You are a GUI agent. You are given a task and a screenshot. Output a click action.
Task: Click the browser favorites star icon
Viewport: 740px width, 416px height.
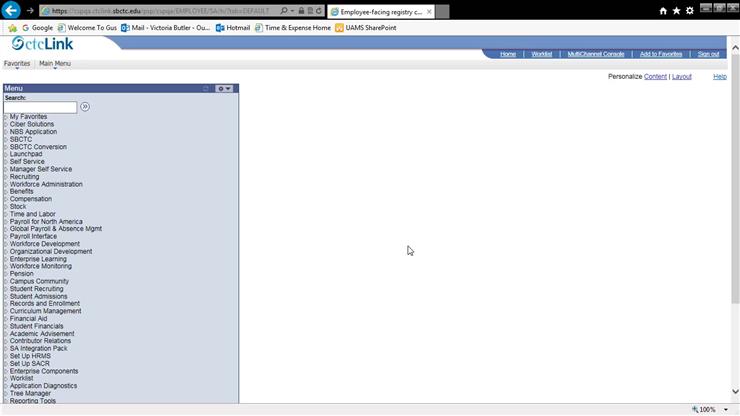point(676,10)
